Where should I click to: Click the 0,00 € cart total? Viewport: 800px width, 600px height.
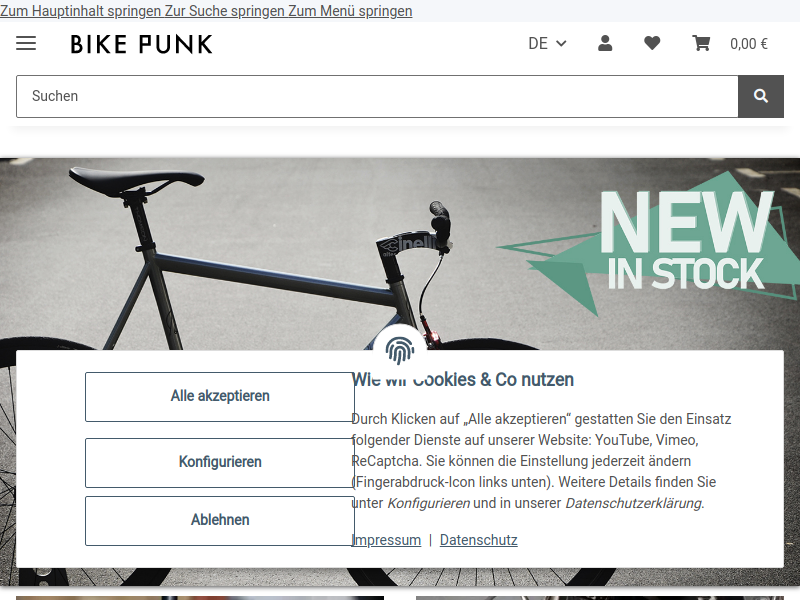(748, 44)
